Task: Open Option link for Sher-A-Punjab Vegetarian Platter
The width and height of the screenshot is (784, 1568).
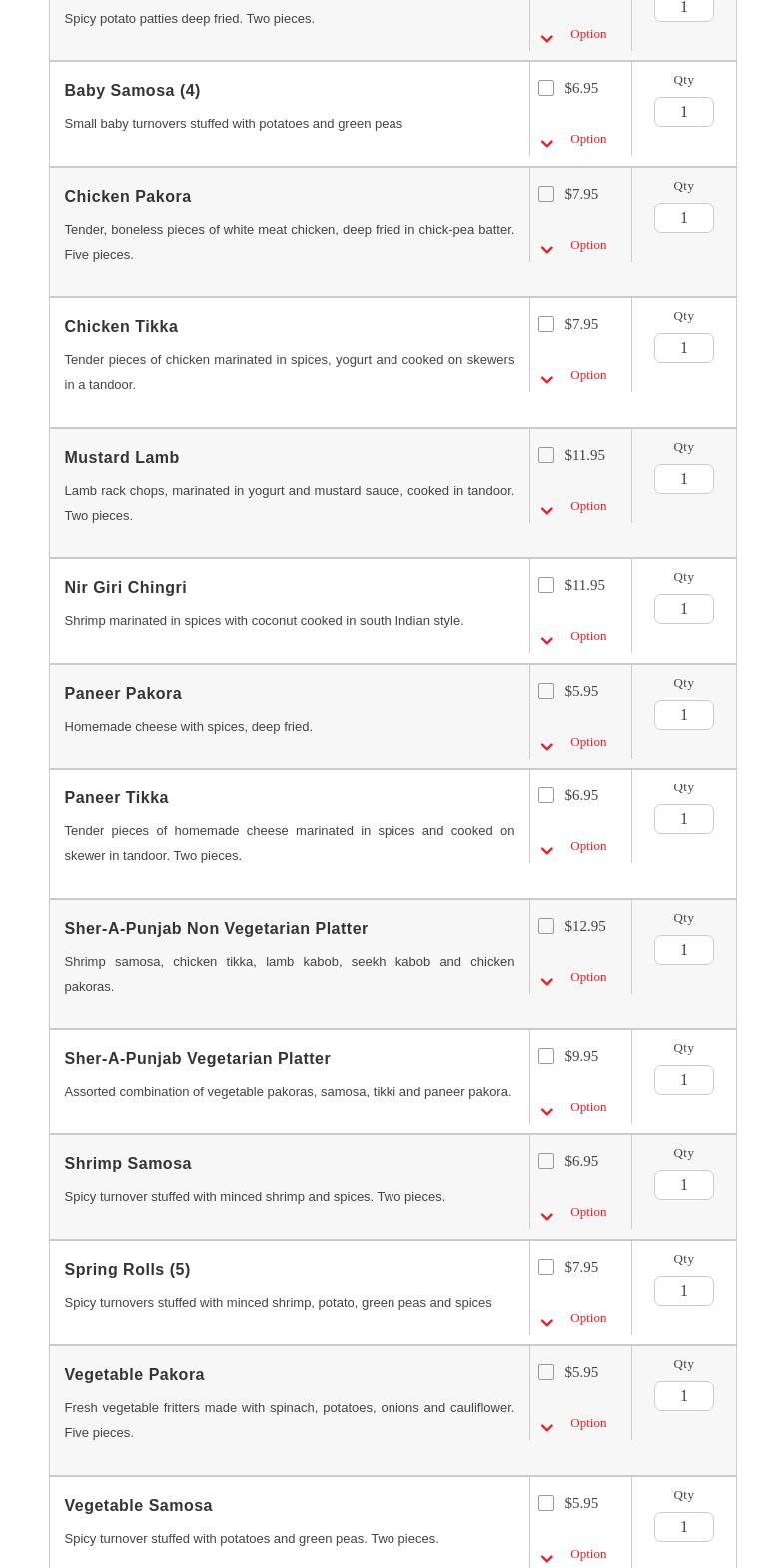Action: (587, 1107)
